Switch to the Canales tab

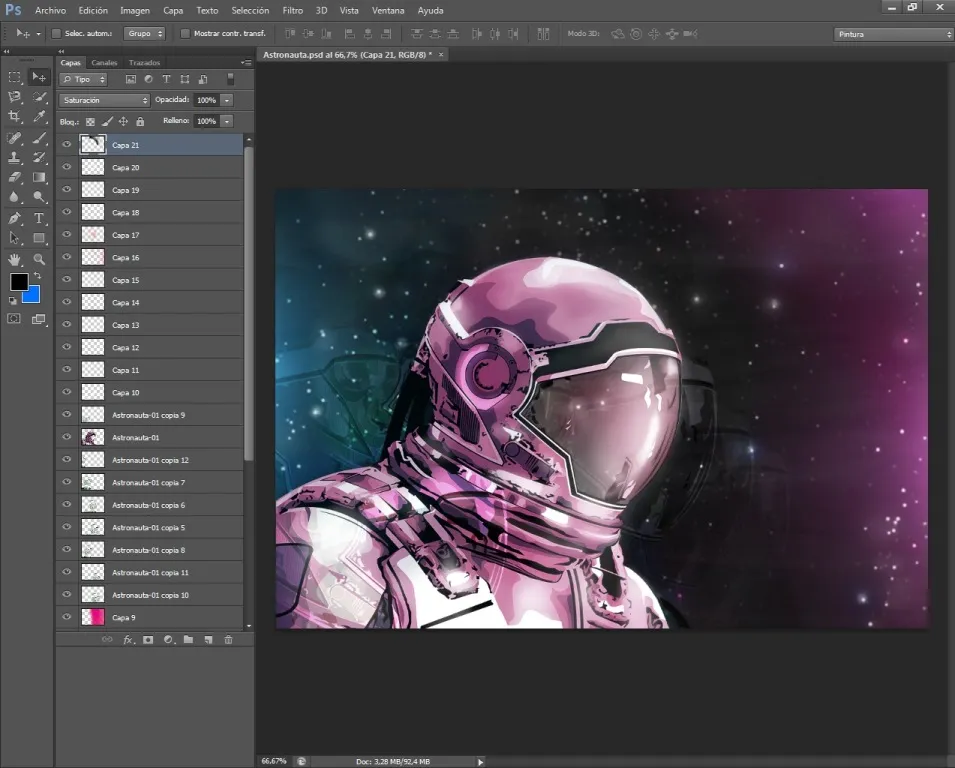coord(104,63)
